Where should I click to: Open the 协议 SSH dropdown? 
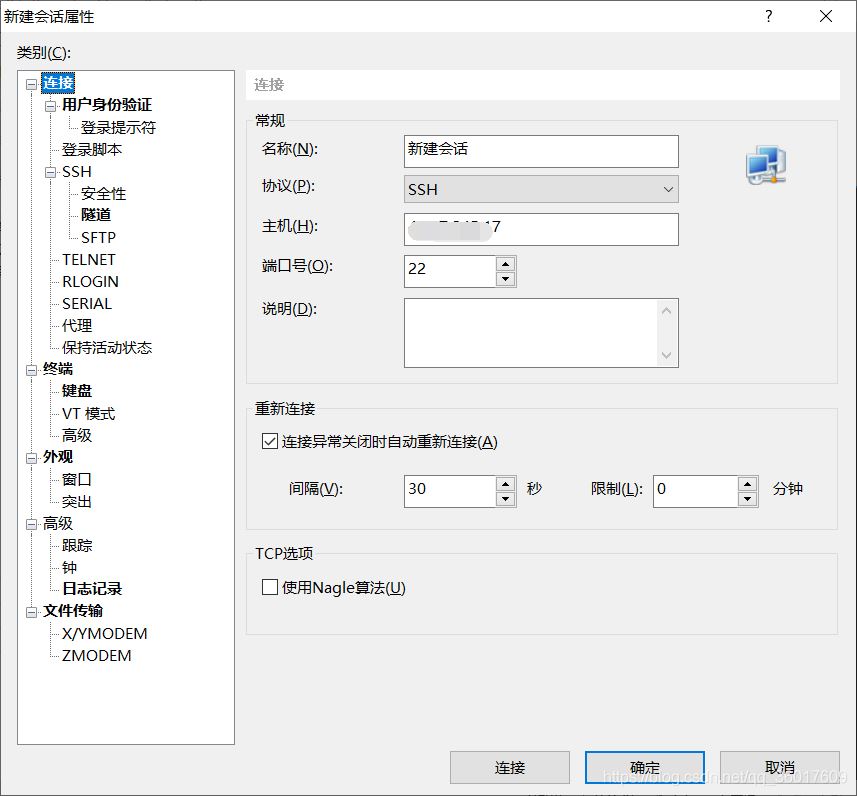(541, 189)
